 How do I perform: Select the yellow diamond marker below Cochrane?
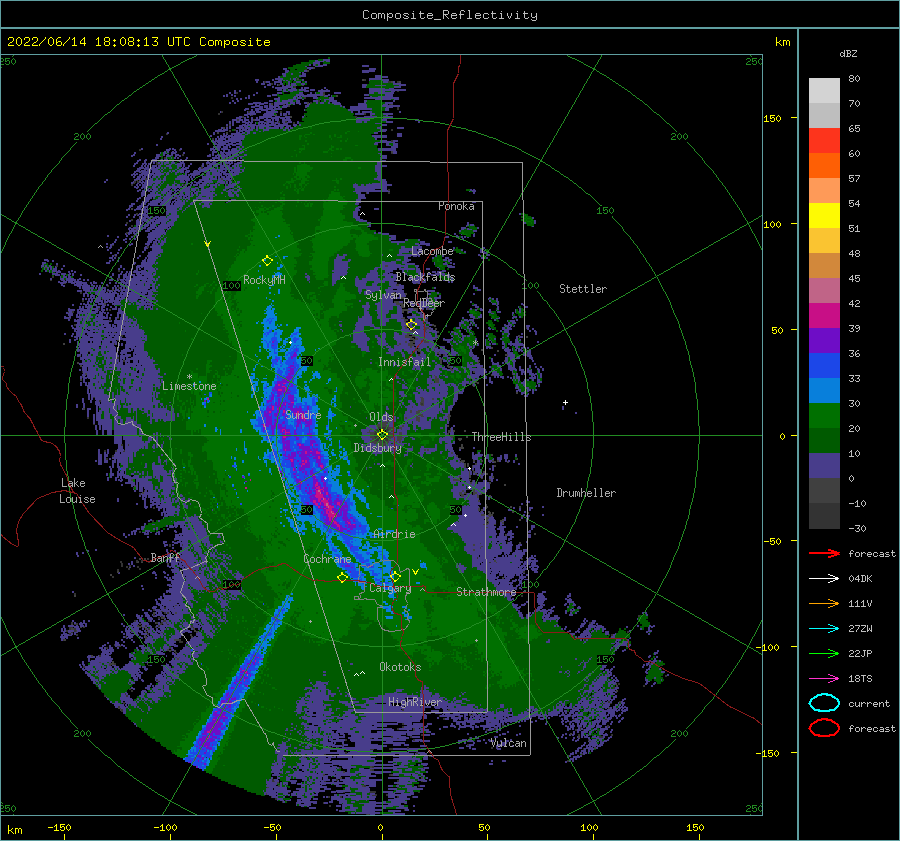[342, 577]
